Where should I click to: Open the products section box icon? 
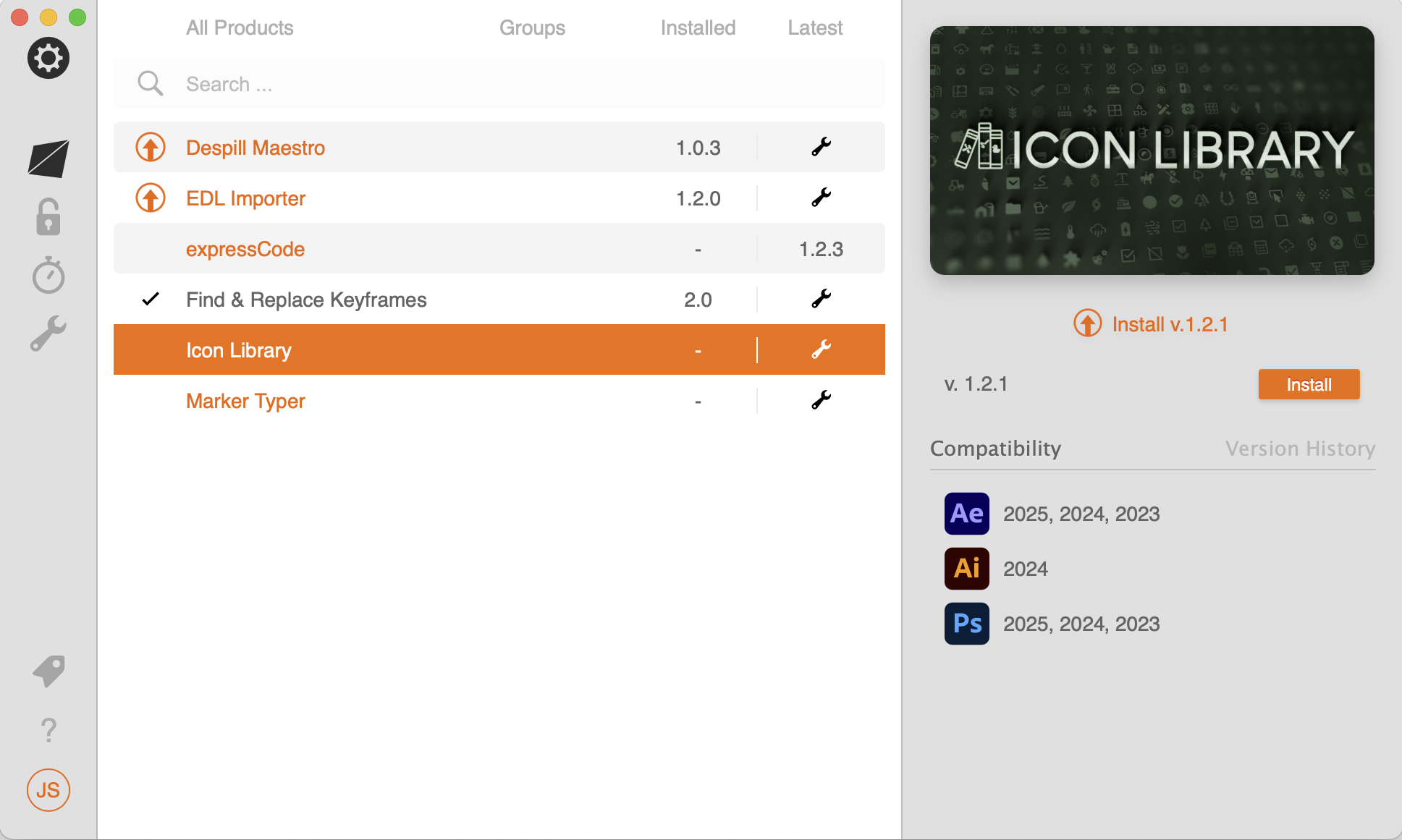point(48,158)
